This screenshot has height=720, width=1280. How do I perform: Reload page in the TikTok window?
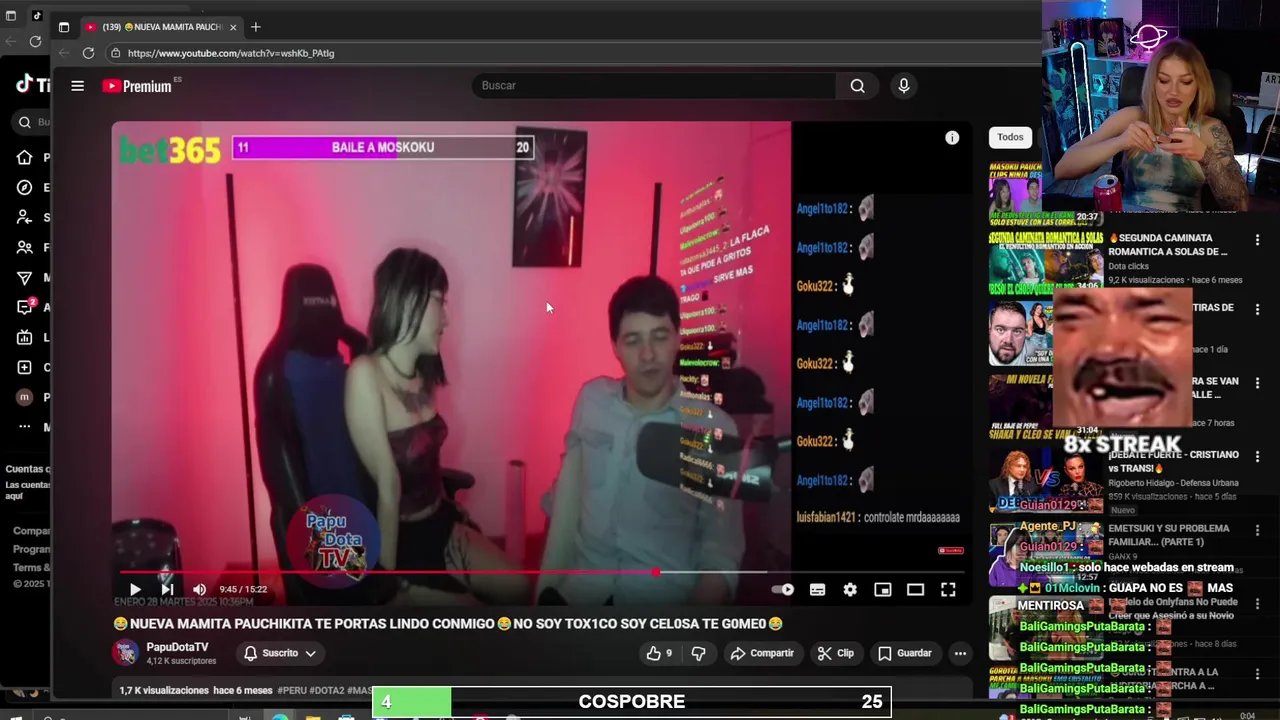(x=35, y=41)
